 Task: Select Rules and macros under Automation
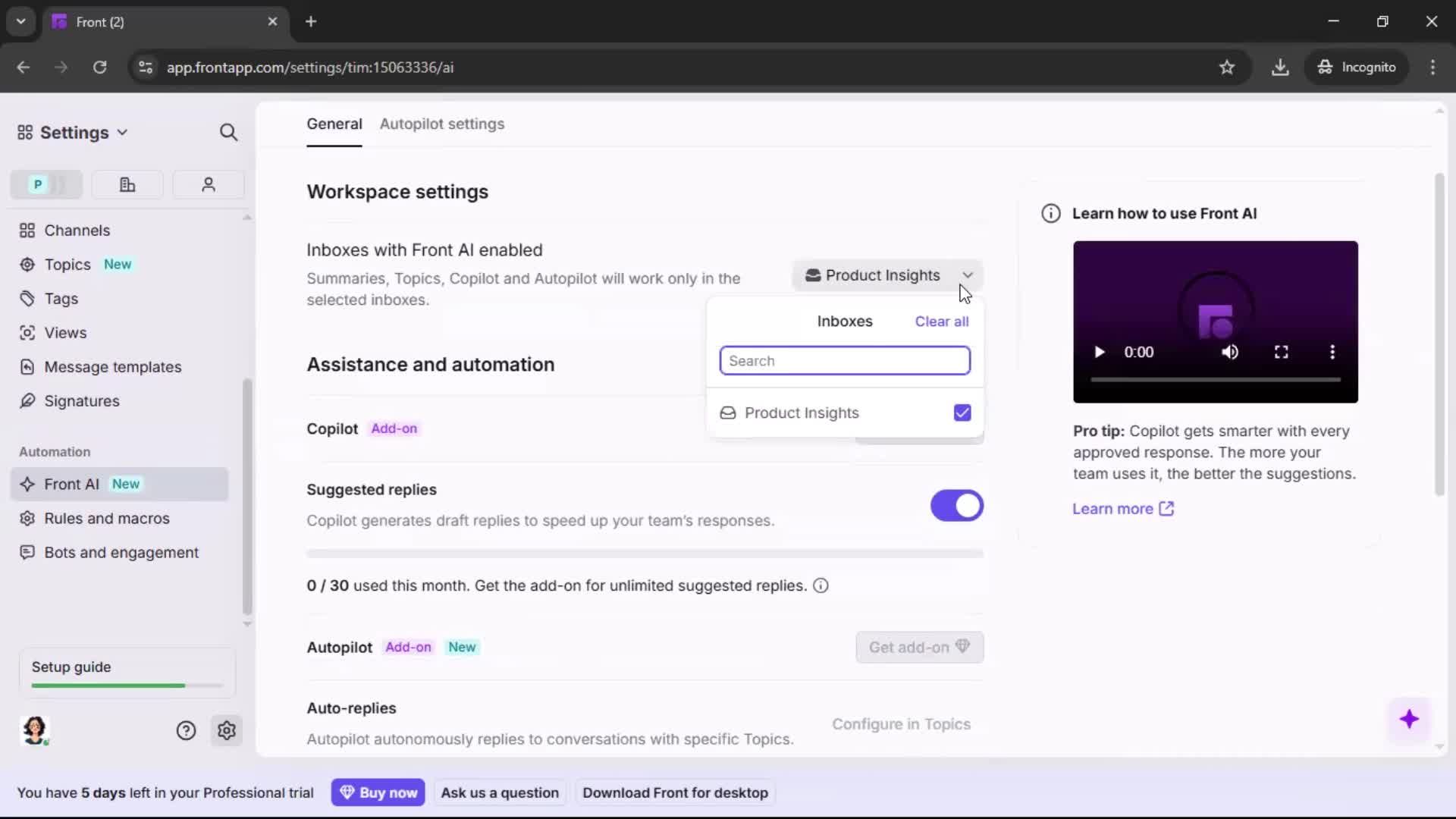point(106,518)
